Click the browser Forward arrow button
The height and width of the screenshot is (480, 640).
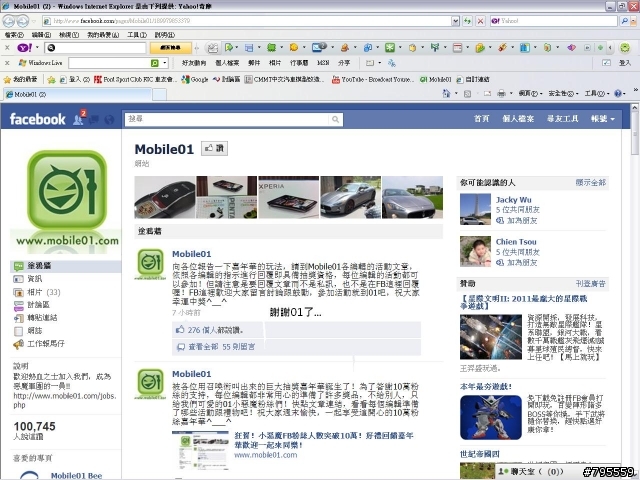coord(23,20)
